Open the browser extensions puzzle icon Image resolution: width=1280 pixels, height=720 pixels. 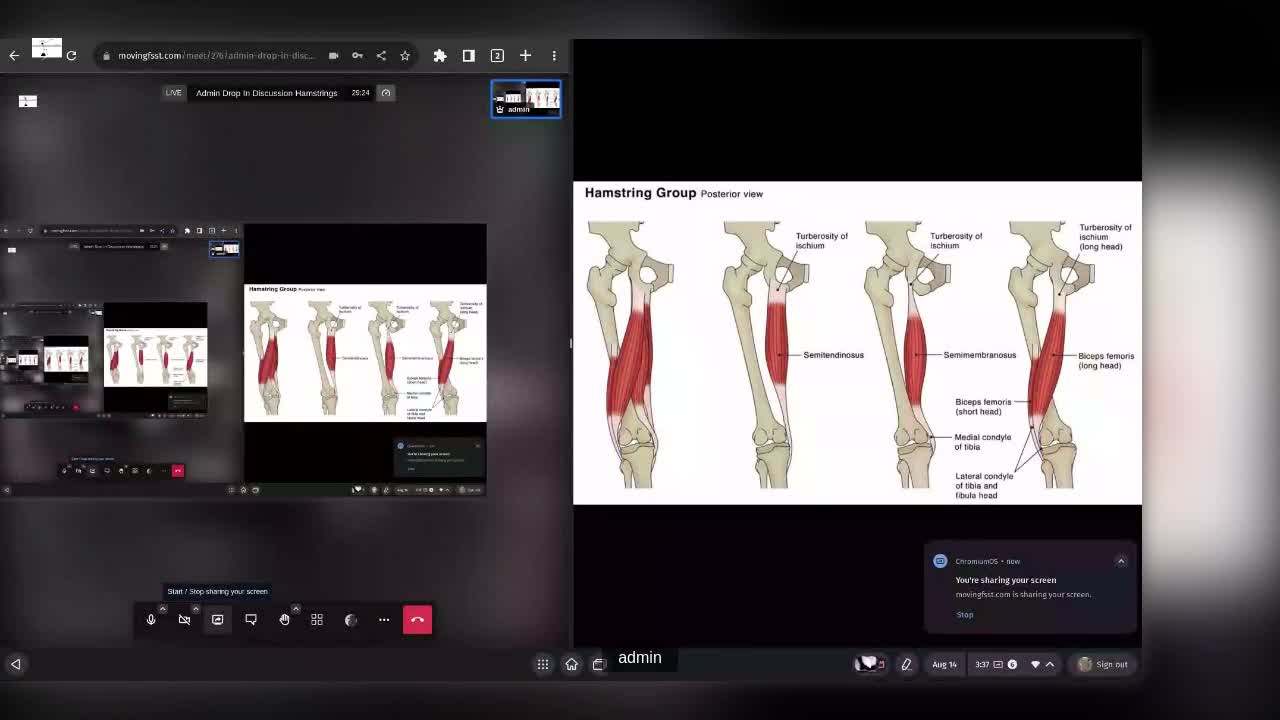tap(439, 56)
